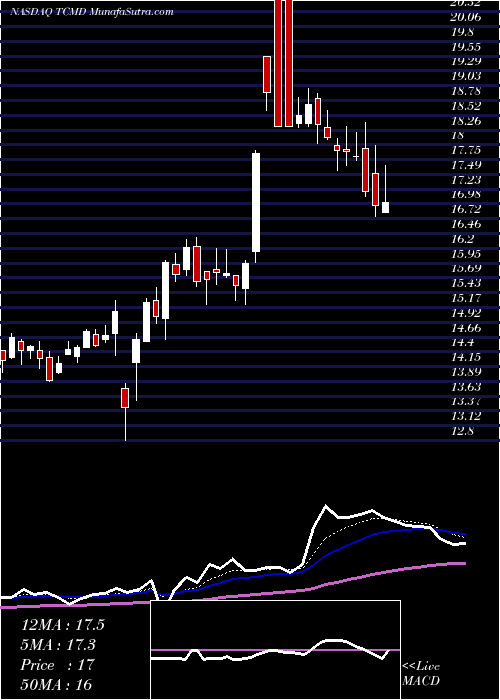The width and height of the screenshot is (500, 700).
Task: Click the NASDAQ TCMD MunafaSutra.com chart title
Action: (92, 12)
